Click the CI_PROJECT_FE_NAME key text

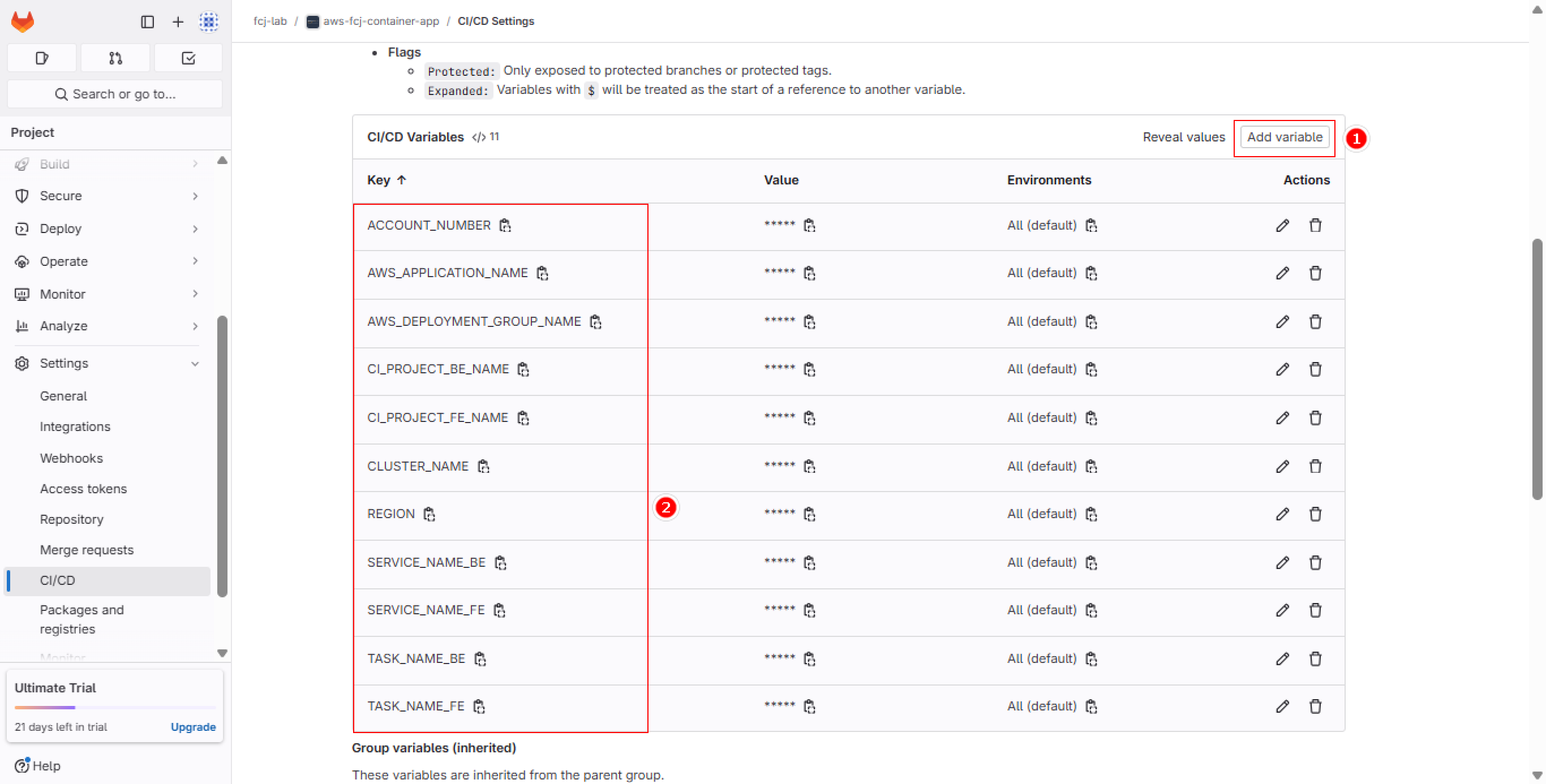(437, 417)
